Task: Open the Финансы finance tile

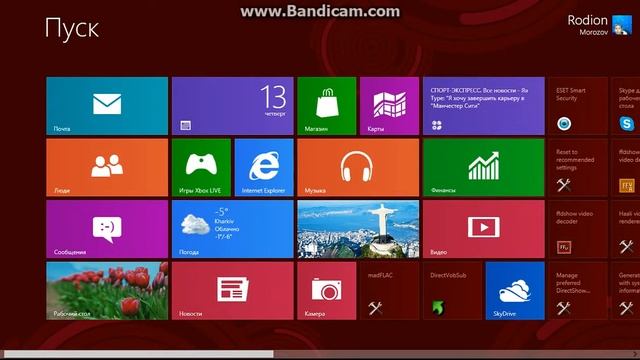Action: pyautogui.click(x=484, y=167)
